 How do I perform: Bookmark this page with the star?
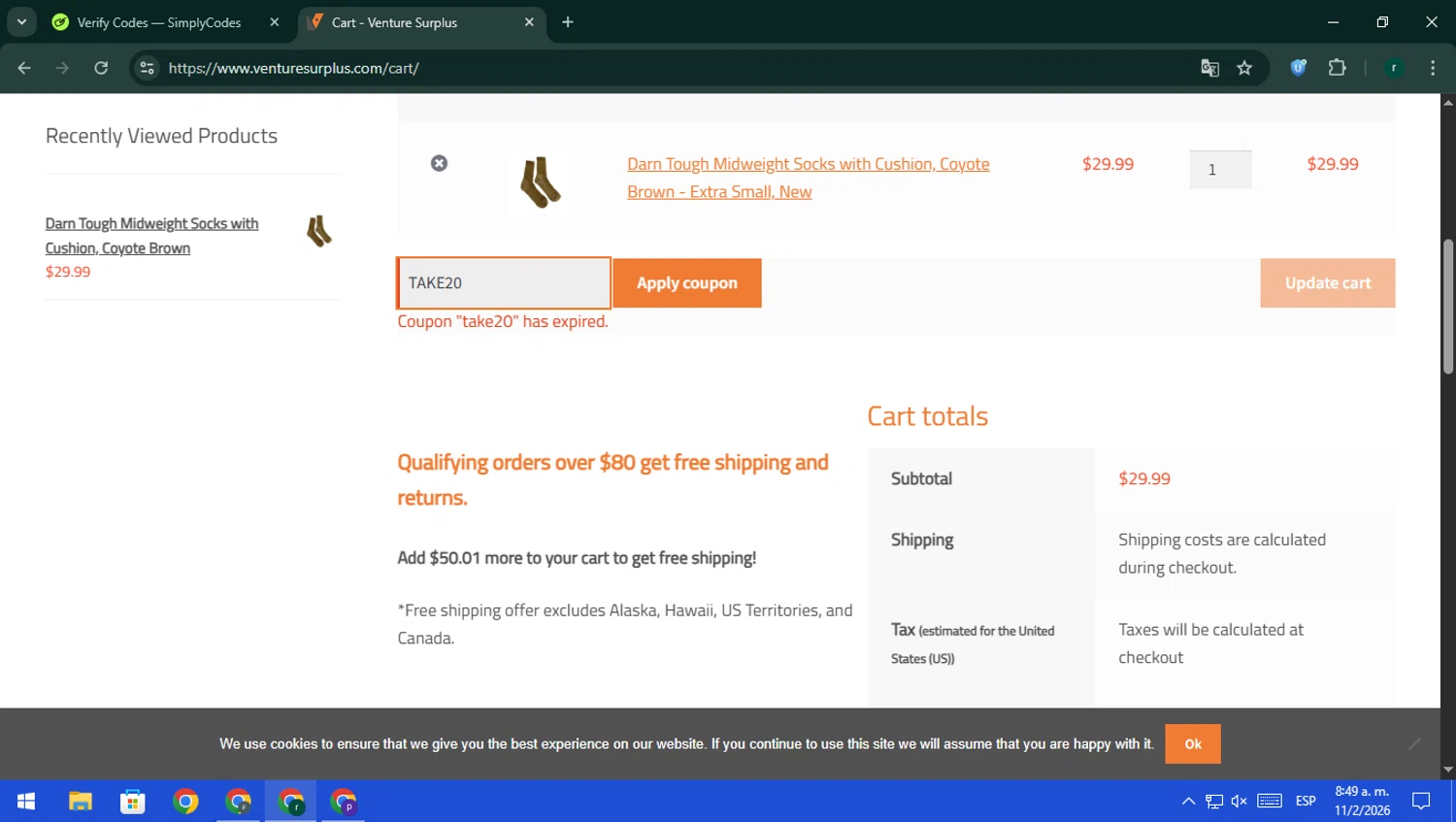coord(1244,68)
